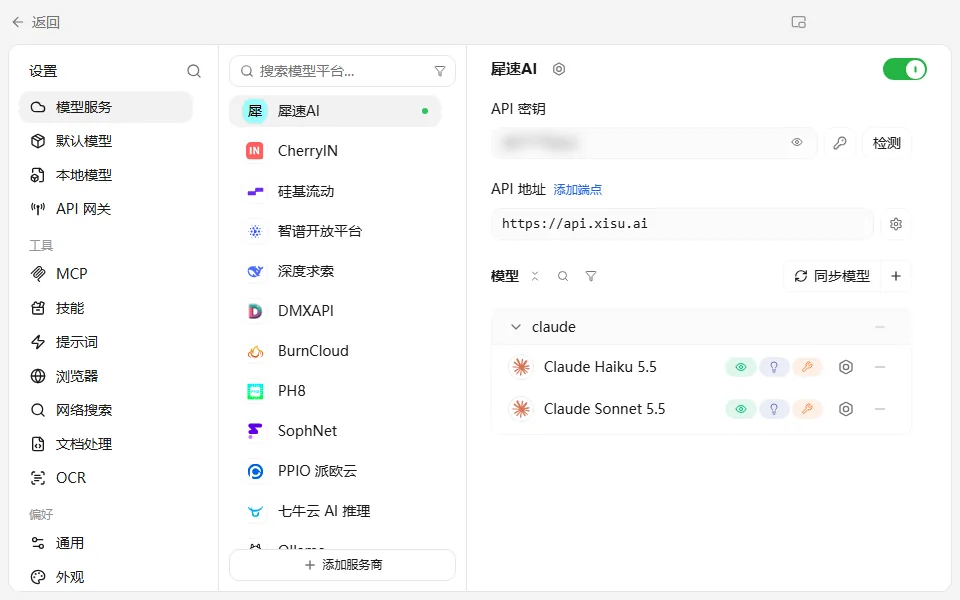Show API key with eye icon
Viewport: 960px width, 600px height.
tap(797, 142)
